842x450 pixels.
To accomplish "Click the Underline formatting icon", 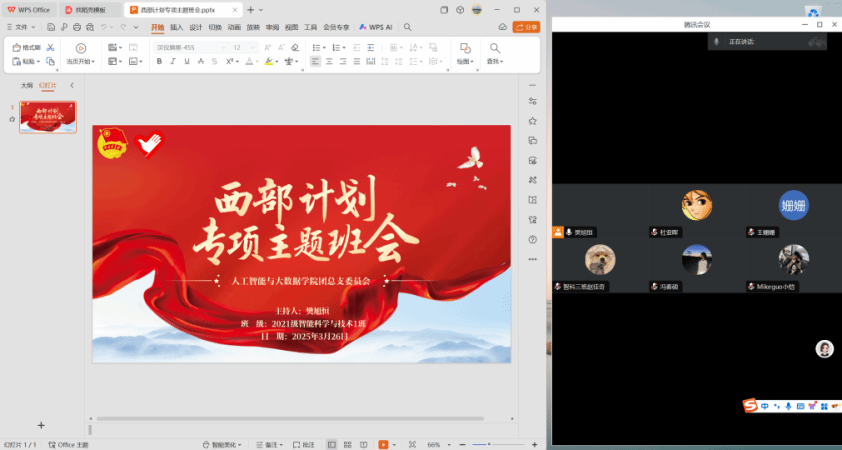I will (x=186, y=61).
